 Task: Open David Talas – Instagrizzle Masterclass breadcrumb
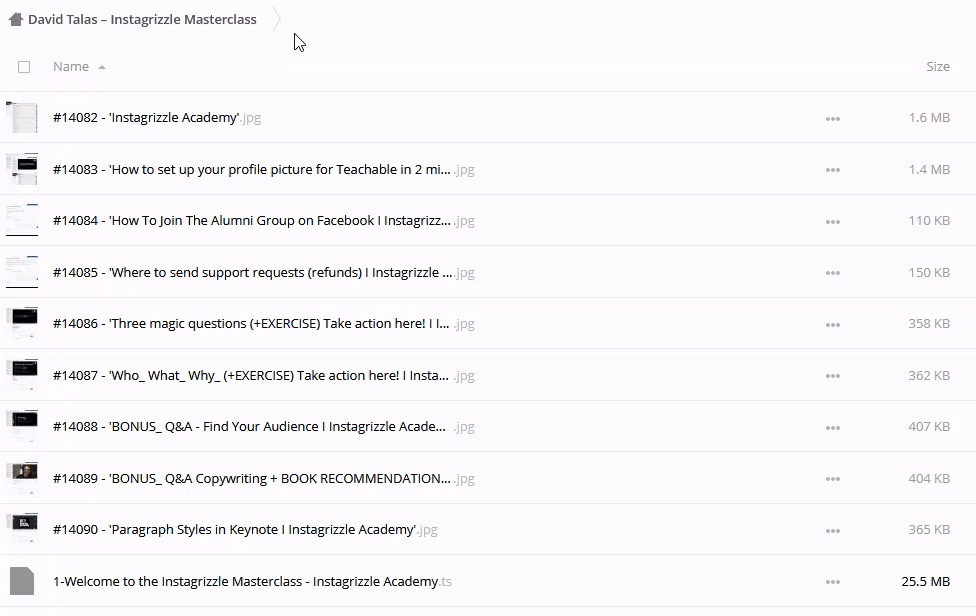tap(142, 19)
